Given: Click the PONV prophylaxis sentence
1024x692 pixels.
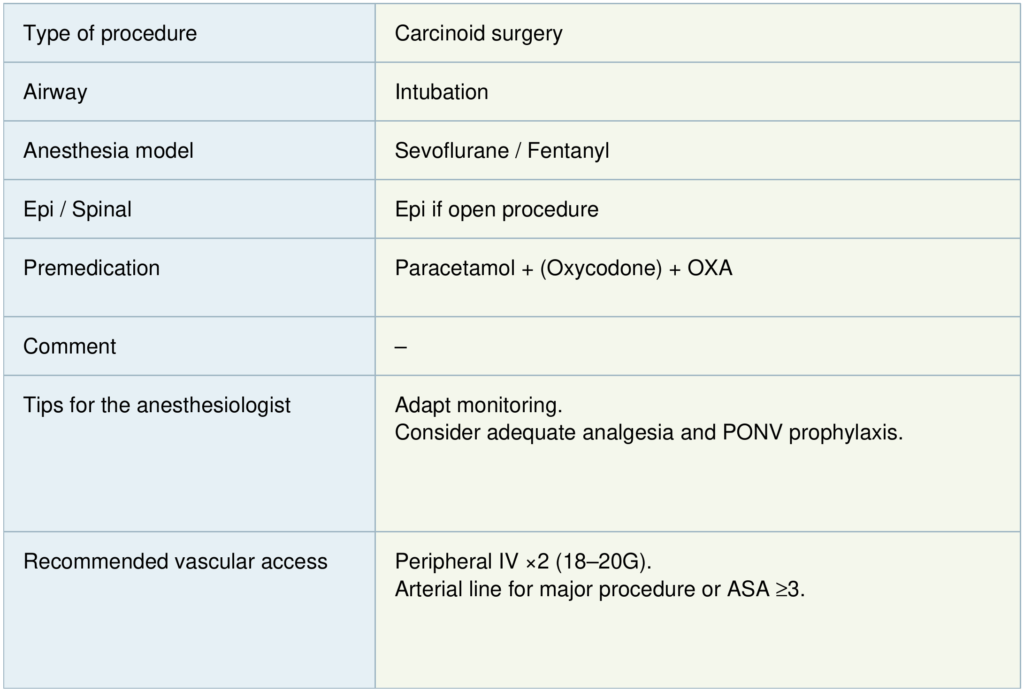Looking at the screenshot, I should click(x=648, y=433).
